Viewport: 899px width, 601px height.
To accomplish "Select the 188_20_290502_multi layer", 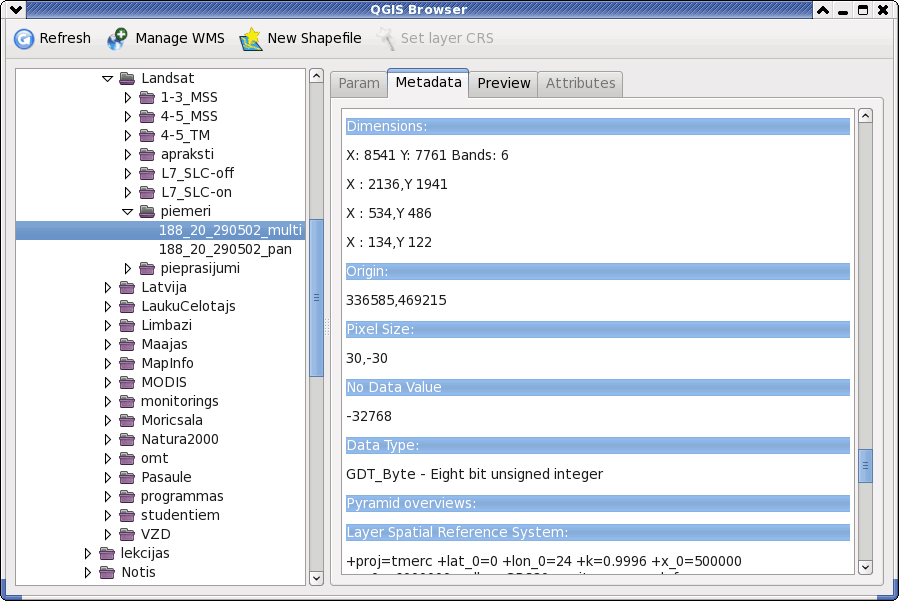I will [x=230, y=230].
